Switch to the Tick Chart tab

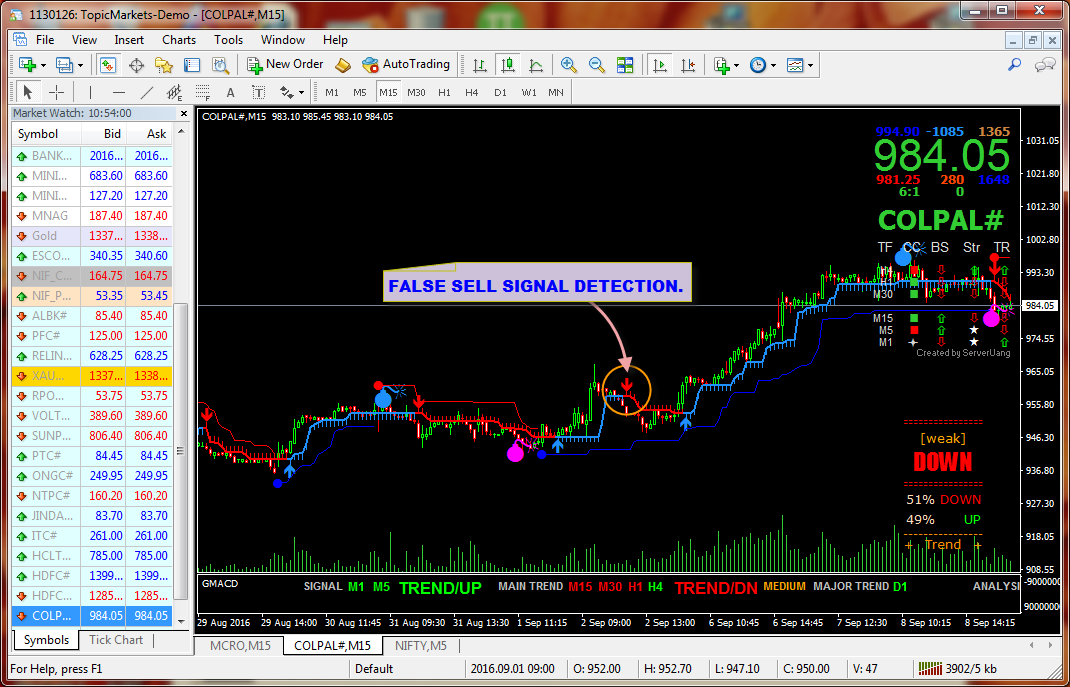click(x=116, y=639)
